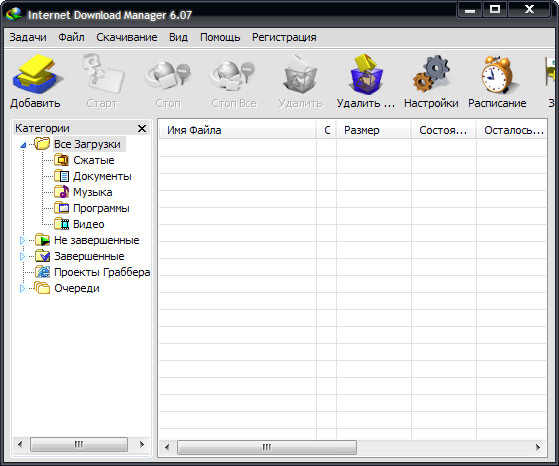
Task: Click download list horizontal scrollbar thumb
Action: coord(267,447)
